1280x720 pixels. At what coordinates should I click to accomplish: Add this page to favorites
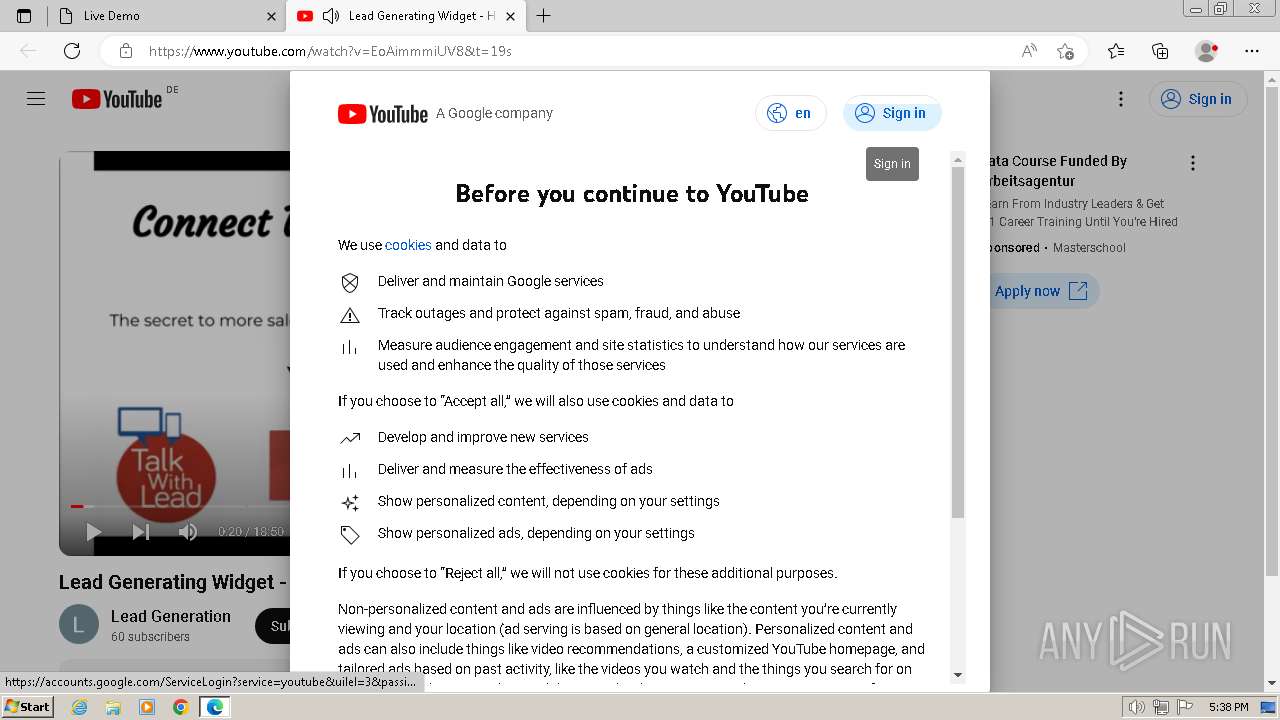(1066, 51)
